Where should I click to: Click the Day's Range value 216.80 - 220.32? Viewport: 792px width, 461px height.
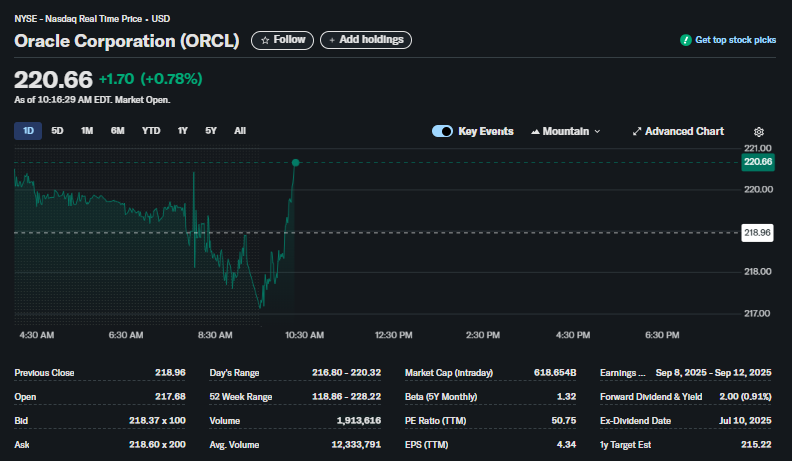pyautogui.click(x=346, y=373)
